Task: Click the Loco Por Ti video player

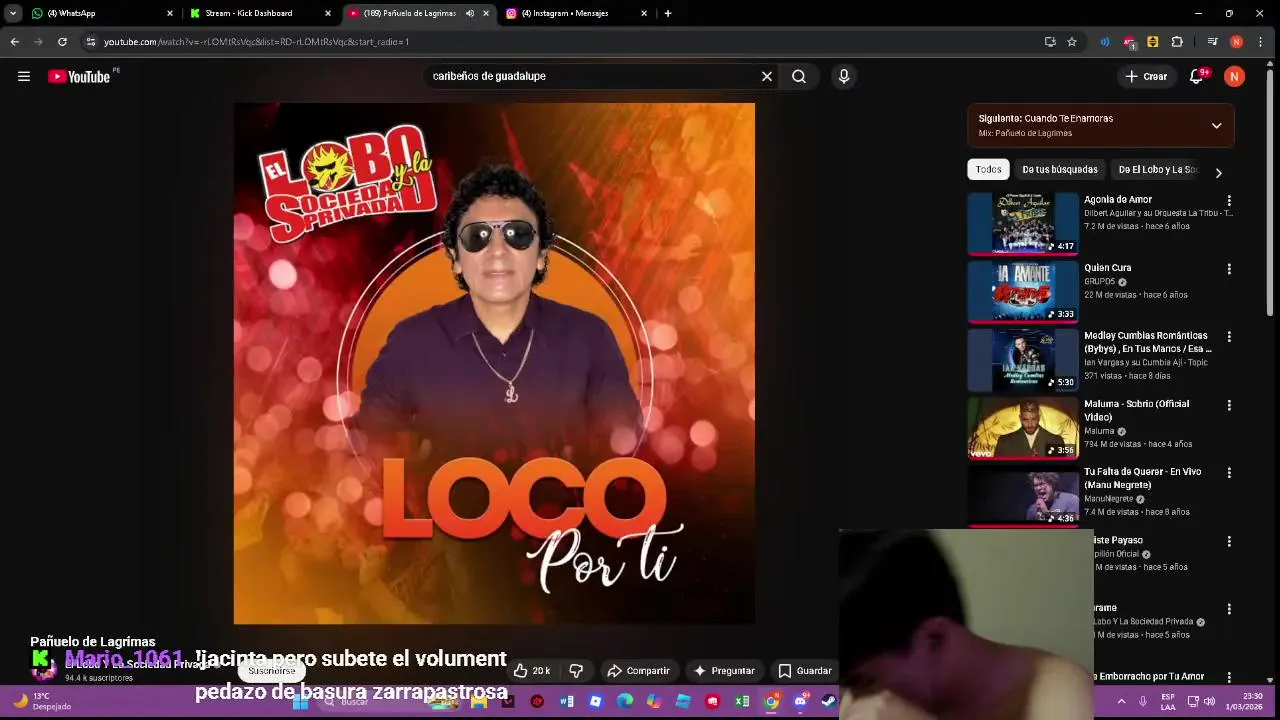Action: point(494,363)
